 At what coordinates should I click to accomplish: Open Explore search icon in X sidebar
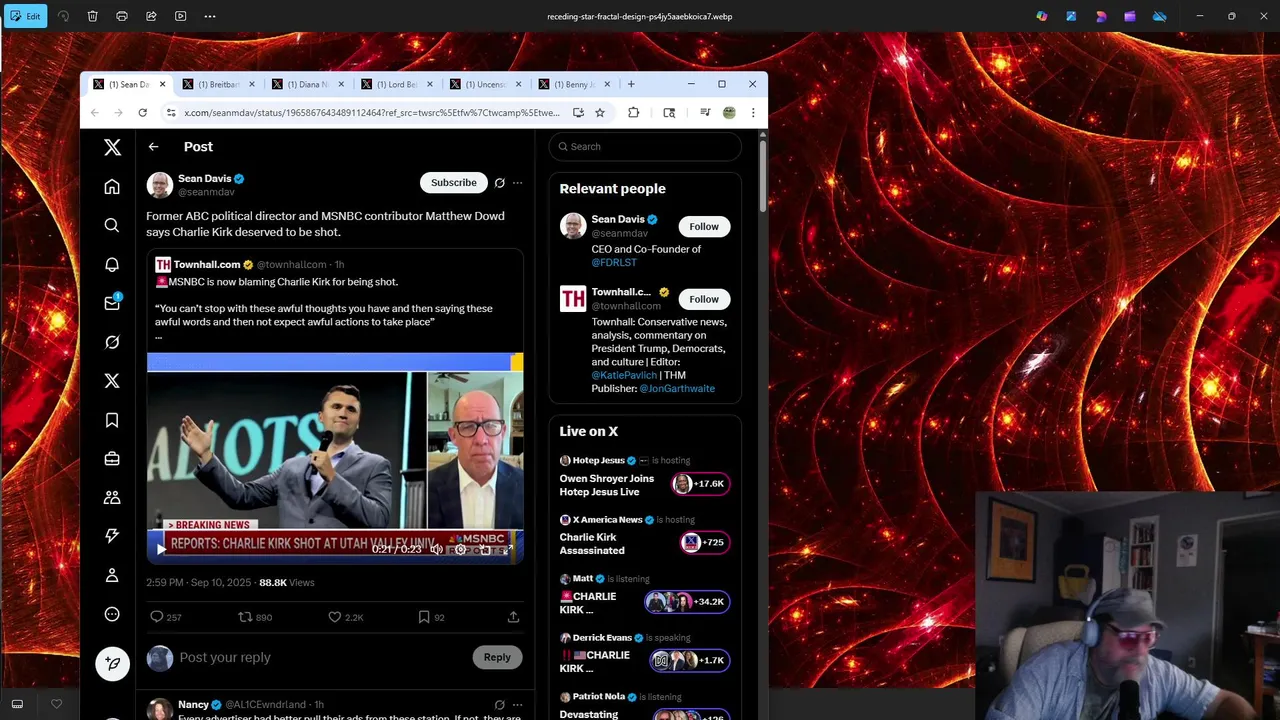(112, 225)
